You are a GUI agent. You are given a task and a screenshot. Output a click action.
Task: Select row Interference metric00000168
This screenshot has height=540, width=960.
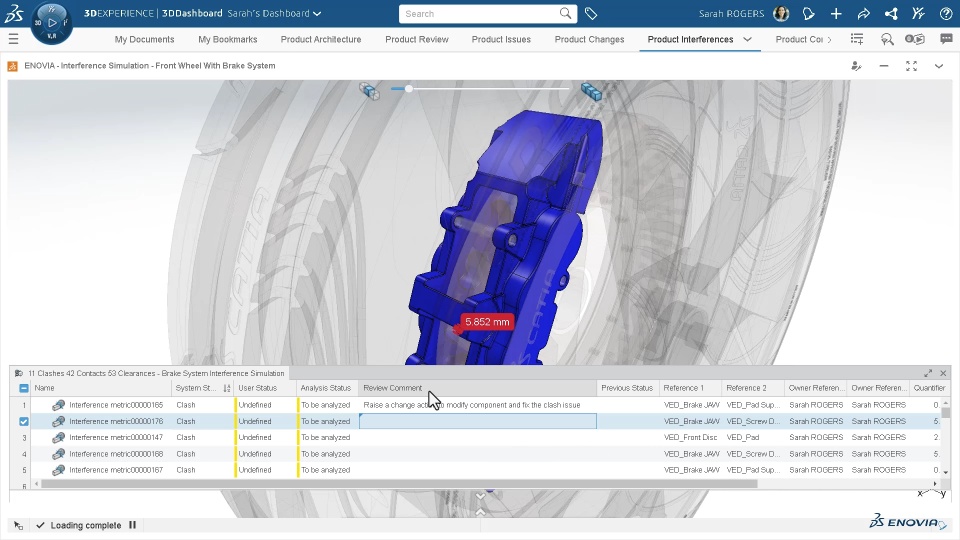point(116,454)
